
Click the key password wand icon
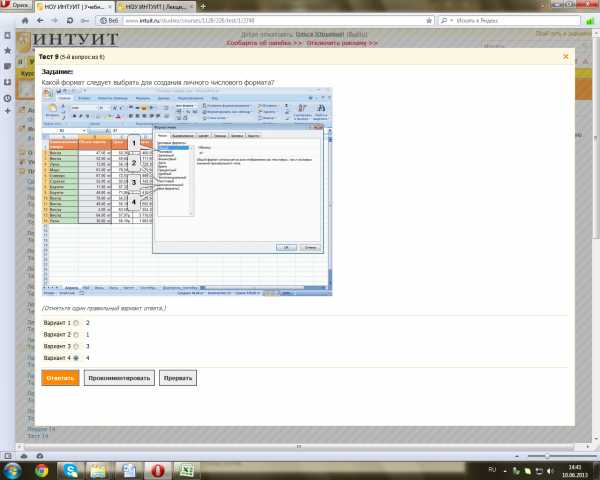point(85,20)
